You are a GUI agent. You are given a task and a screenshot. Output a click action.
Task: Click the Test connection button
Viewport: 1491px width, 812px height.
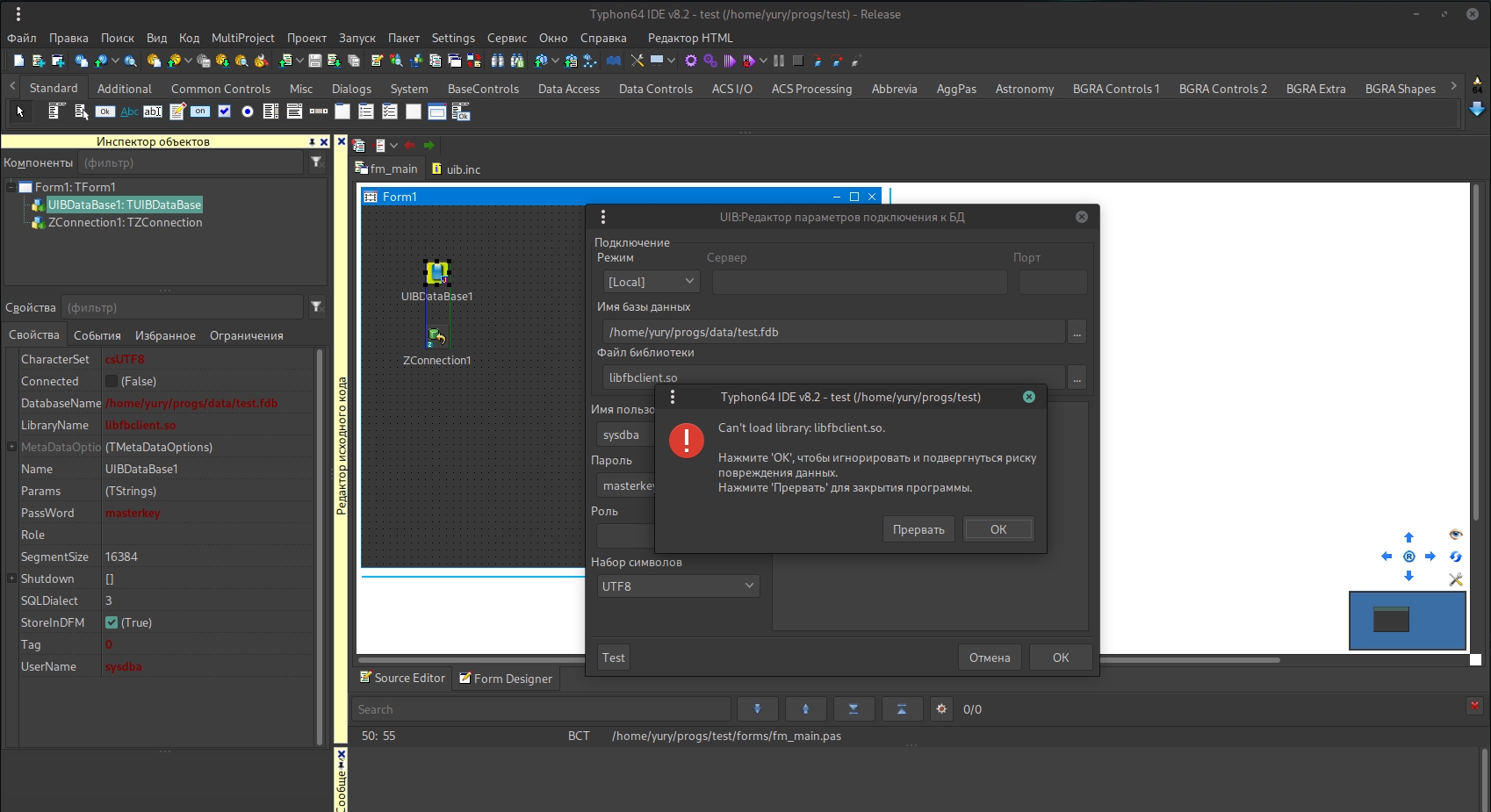pos(614,658)
